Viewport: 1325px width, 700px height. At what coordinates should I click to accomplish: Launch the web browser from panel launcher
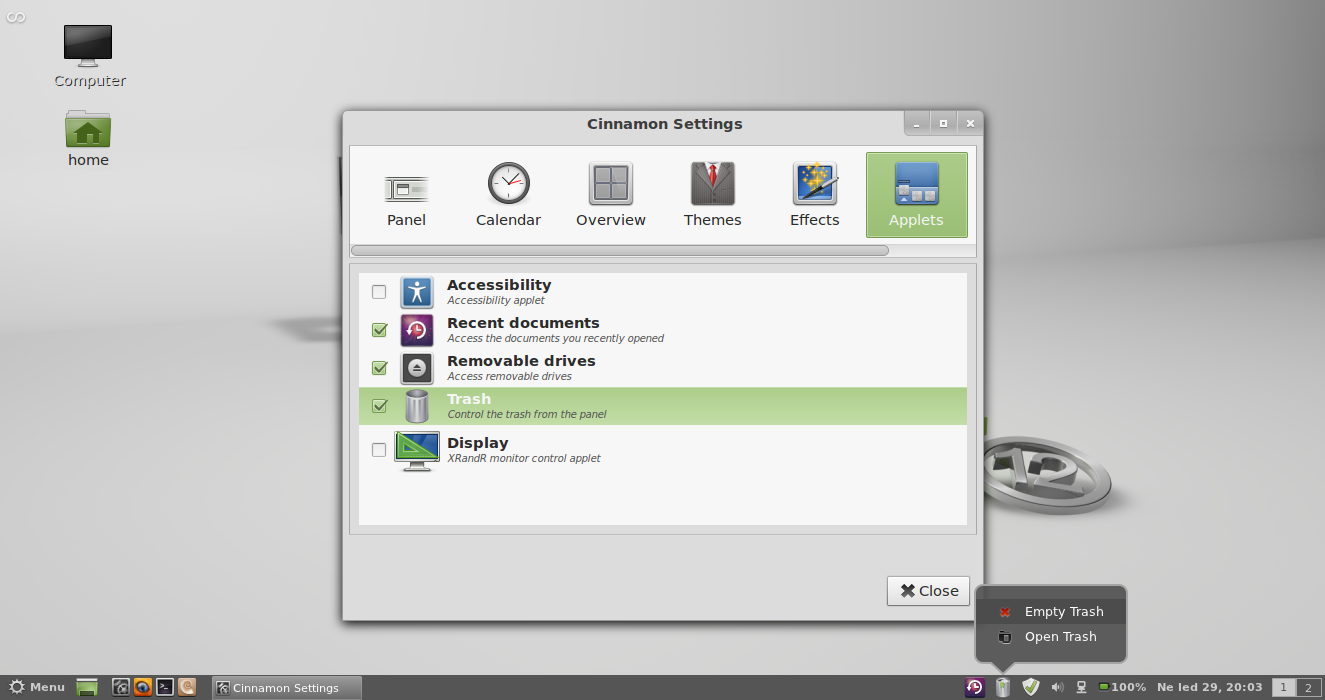(x=143, y=687)
